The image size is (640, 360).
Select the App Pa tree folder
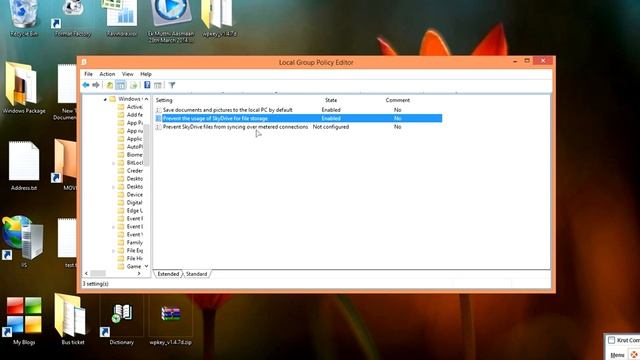click(130, 123)
